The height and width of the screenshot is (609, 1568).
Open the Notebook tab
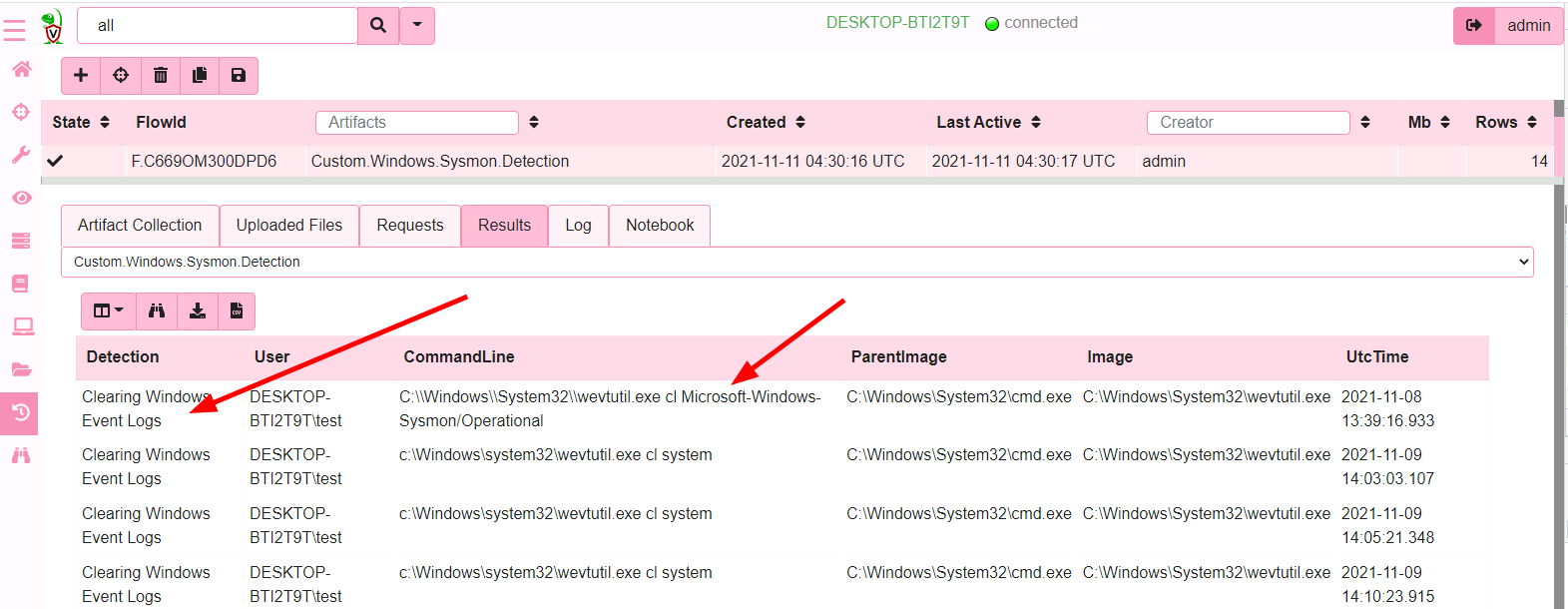659,226
